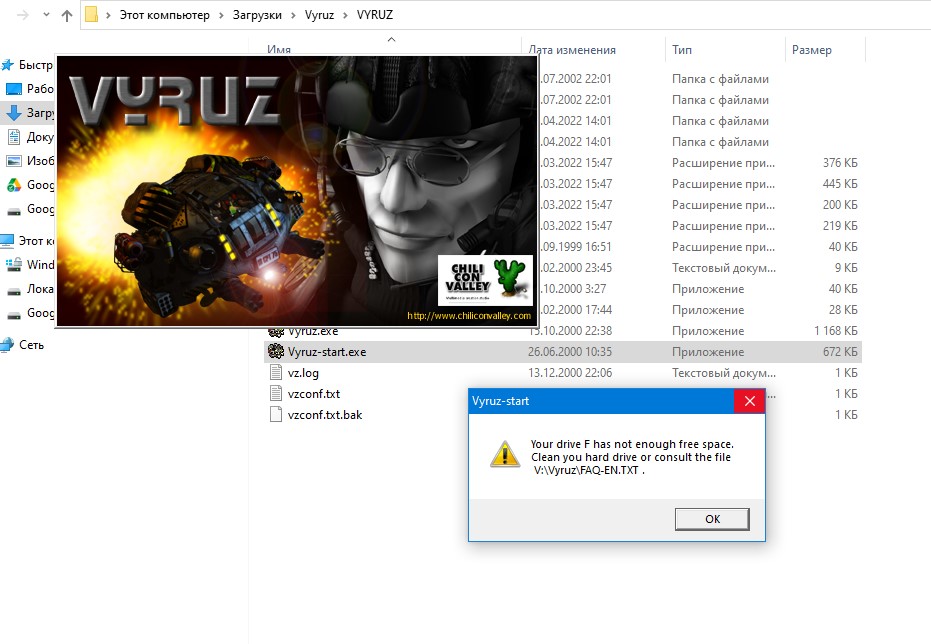Open Google Drive icon in sidebar
The image size is (931, 644).
click(14, 185)
